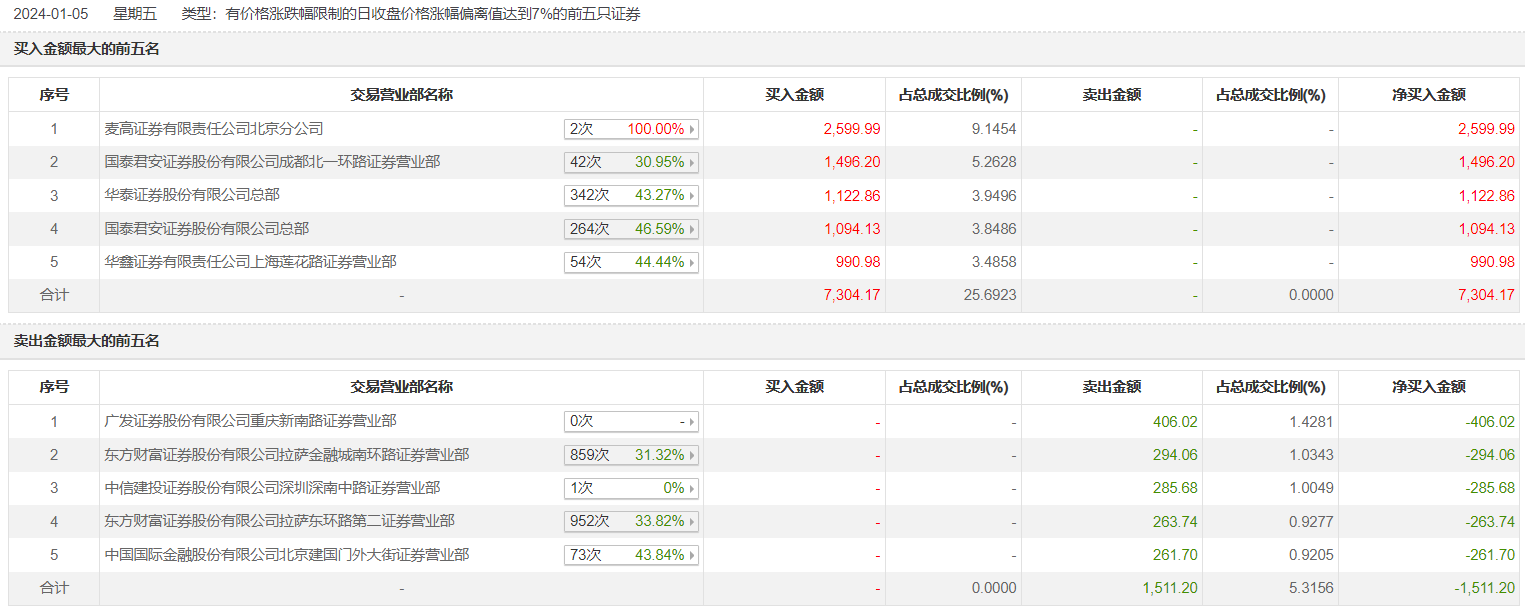
Task: Expand 东方财富拉萨金融城南环路 859次 dropdown
Action: 631,455
